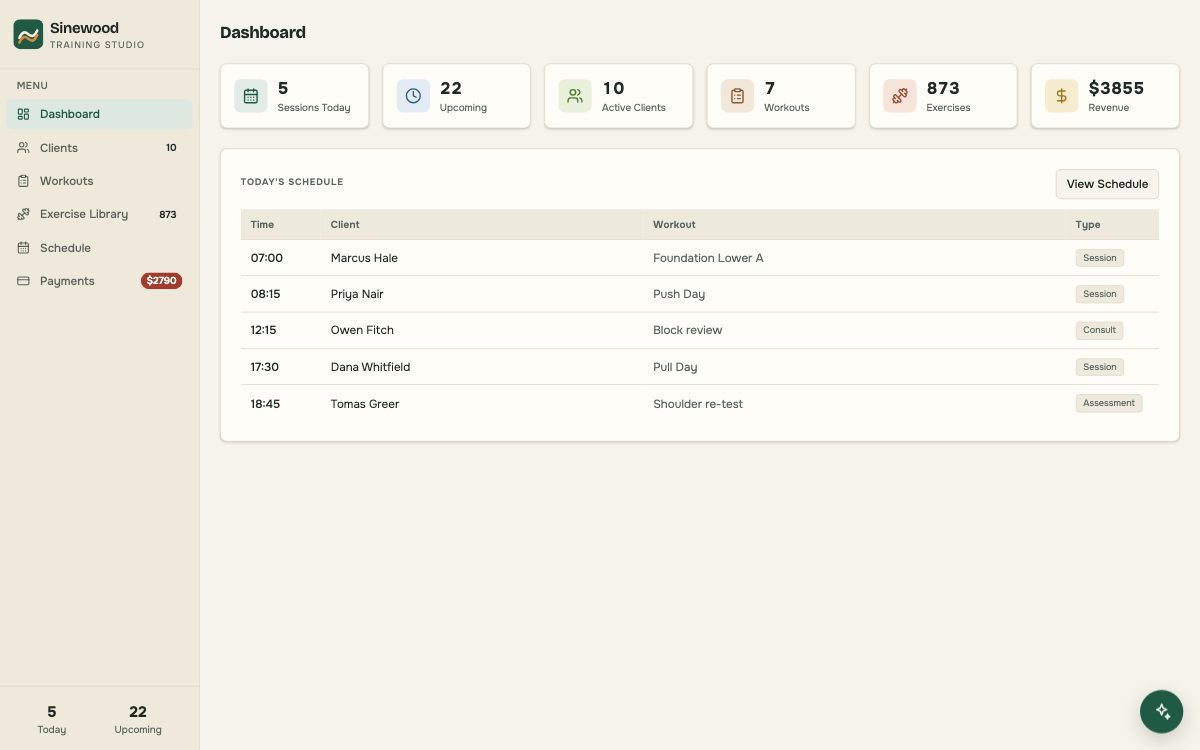1200x750 pixels.
Task: Click the Sessions Today calendar icon
Action: coord(251,96)
